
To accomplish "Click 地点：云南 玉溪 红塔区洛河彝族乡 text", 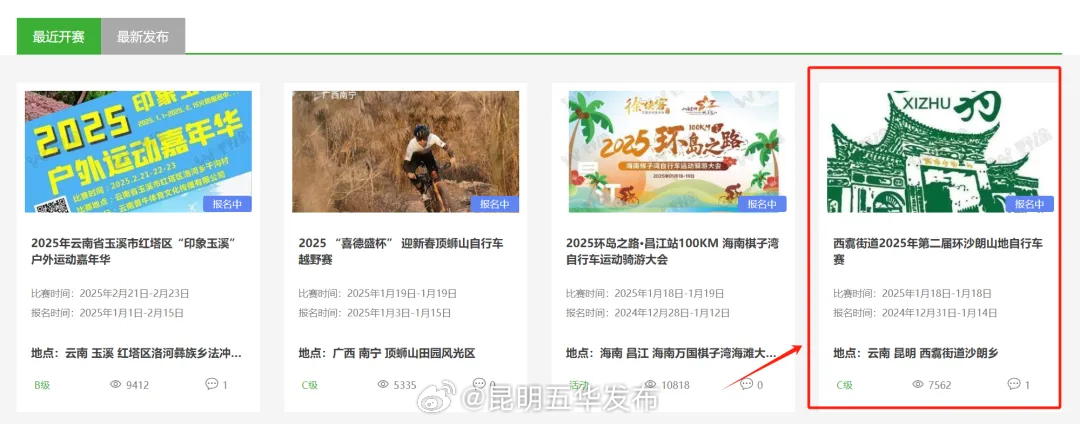I will pos(136,353).
